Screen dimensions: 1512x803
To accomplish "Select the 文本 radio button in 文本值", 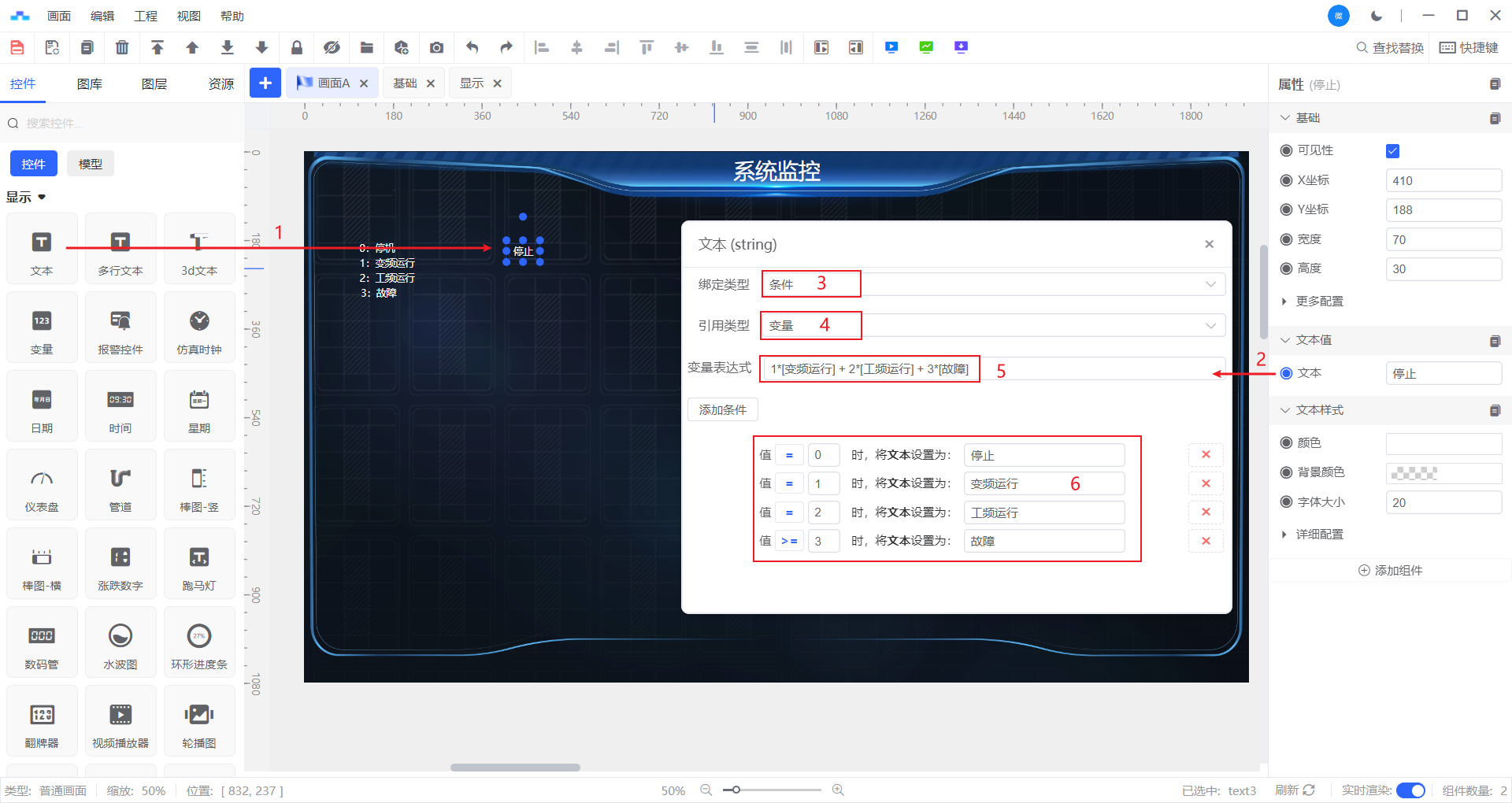I will pos(1287,373).
